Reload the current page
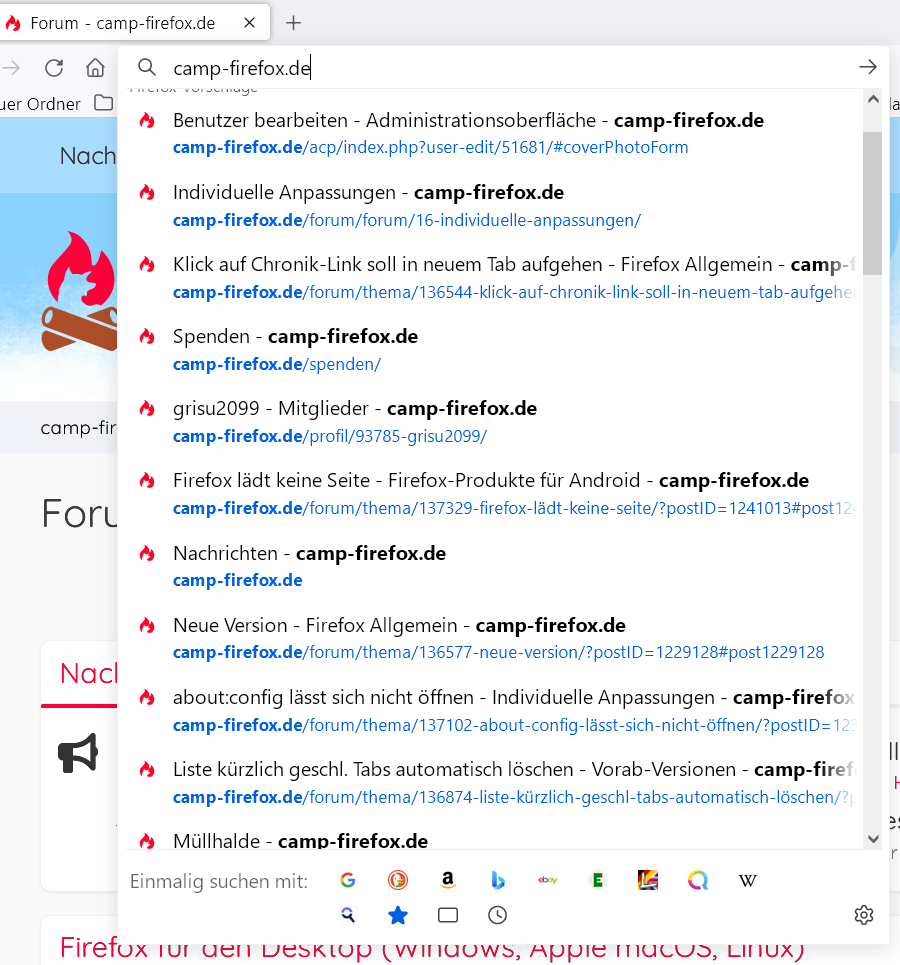Viewport: 900px width, 965px height. (54, 68)
